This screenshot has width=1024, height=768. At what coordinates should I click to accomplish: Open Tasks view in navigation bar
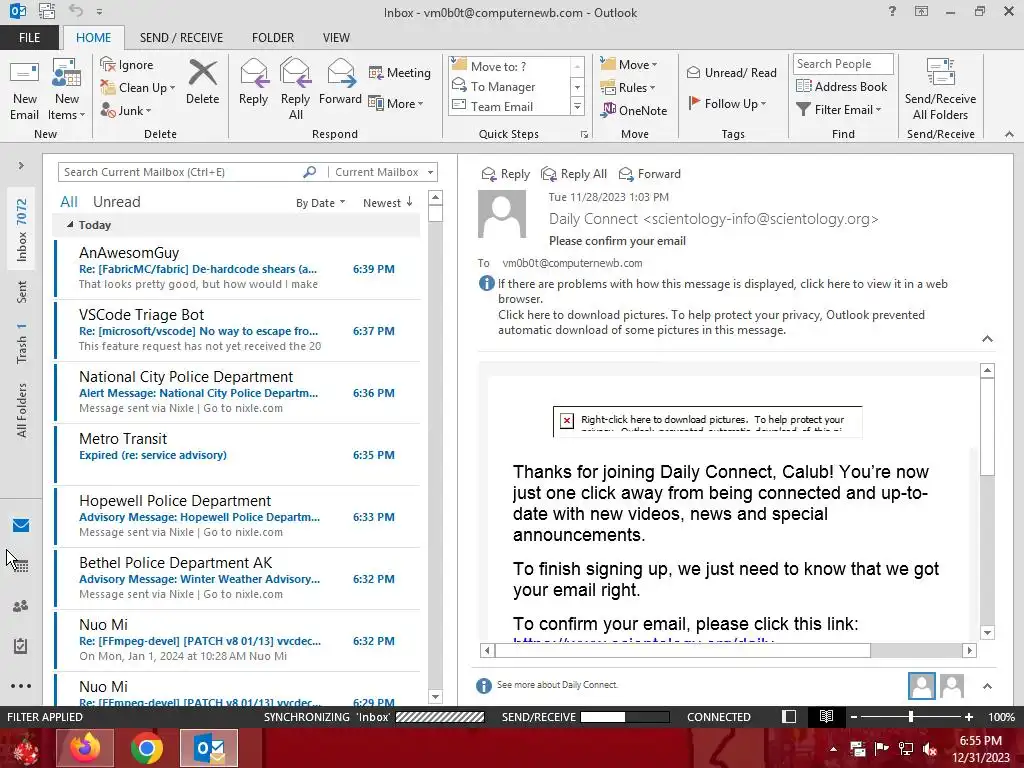pyautogui.click(x=21, y=646)
